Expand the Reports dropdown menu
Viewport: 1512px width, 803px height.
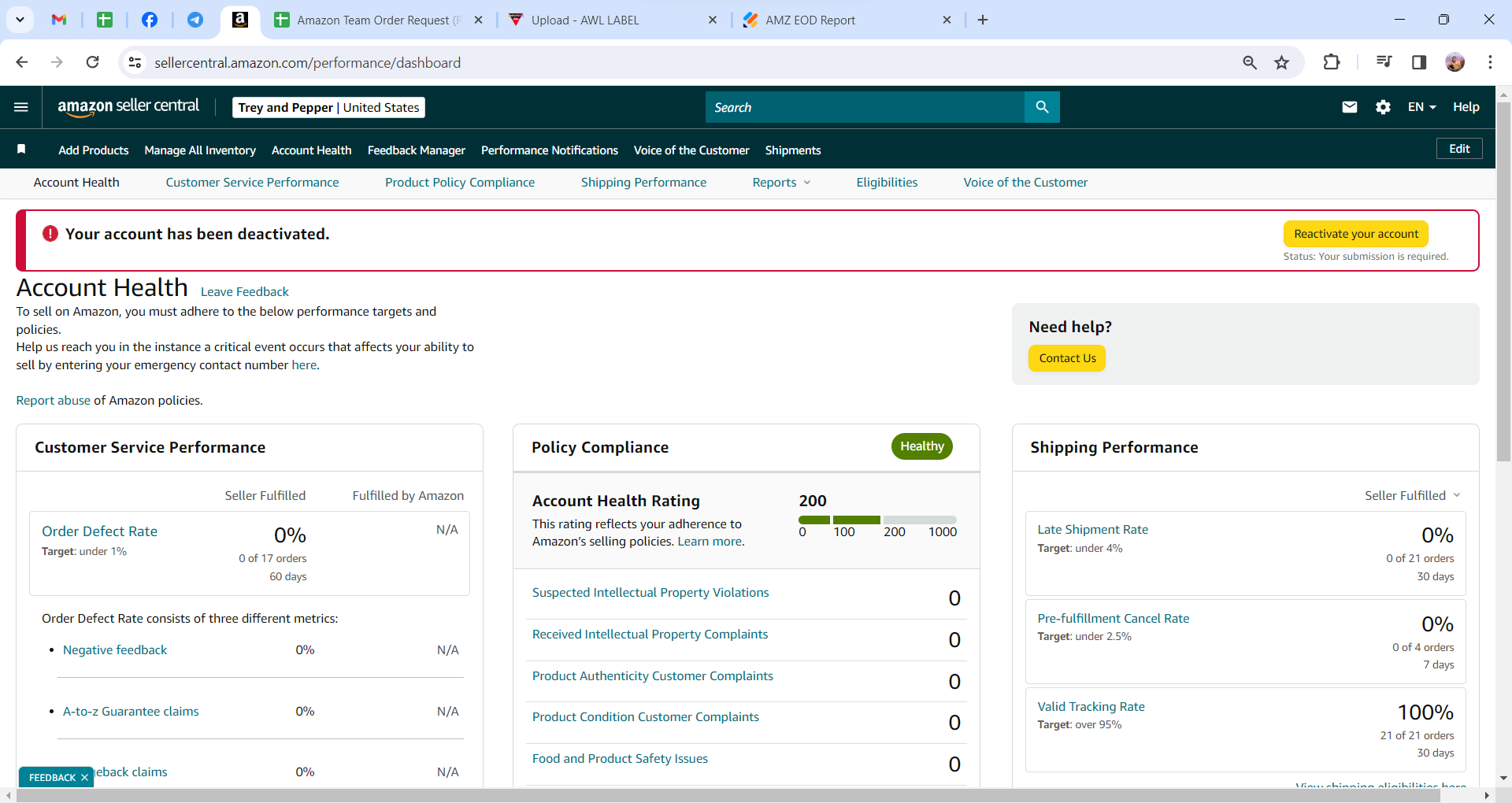781,183
